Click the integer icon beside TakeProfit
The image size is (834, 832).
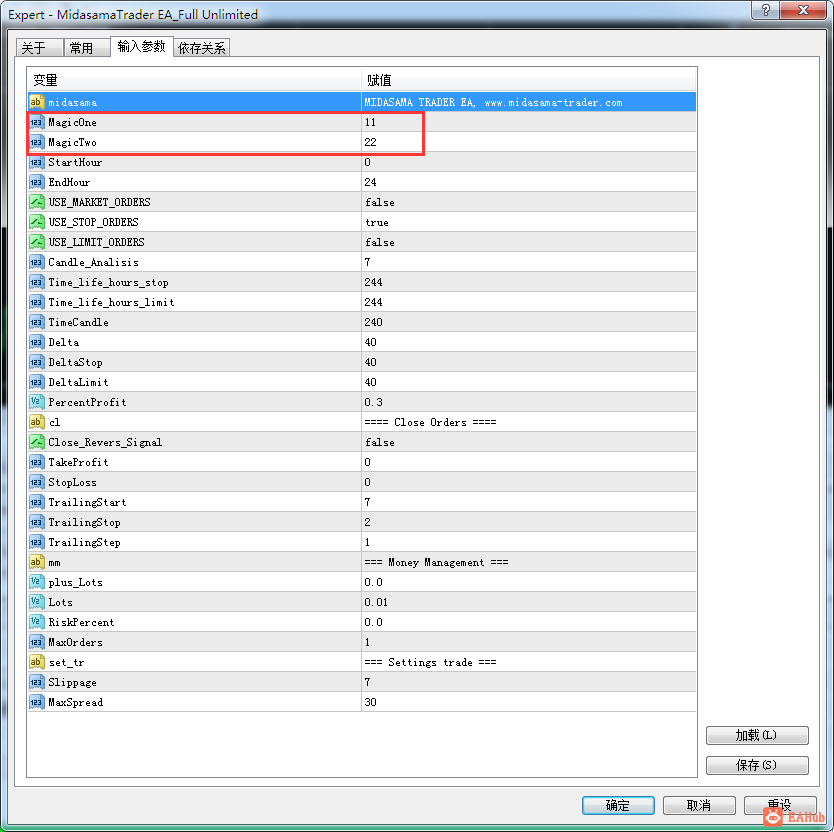coord(36,462)
